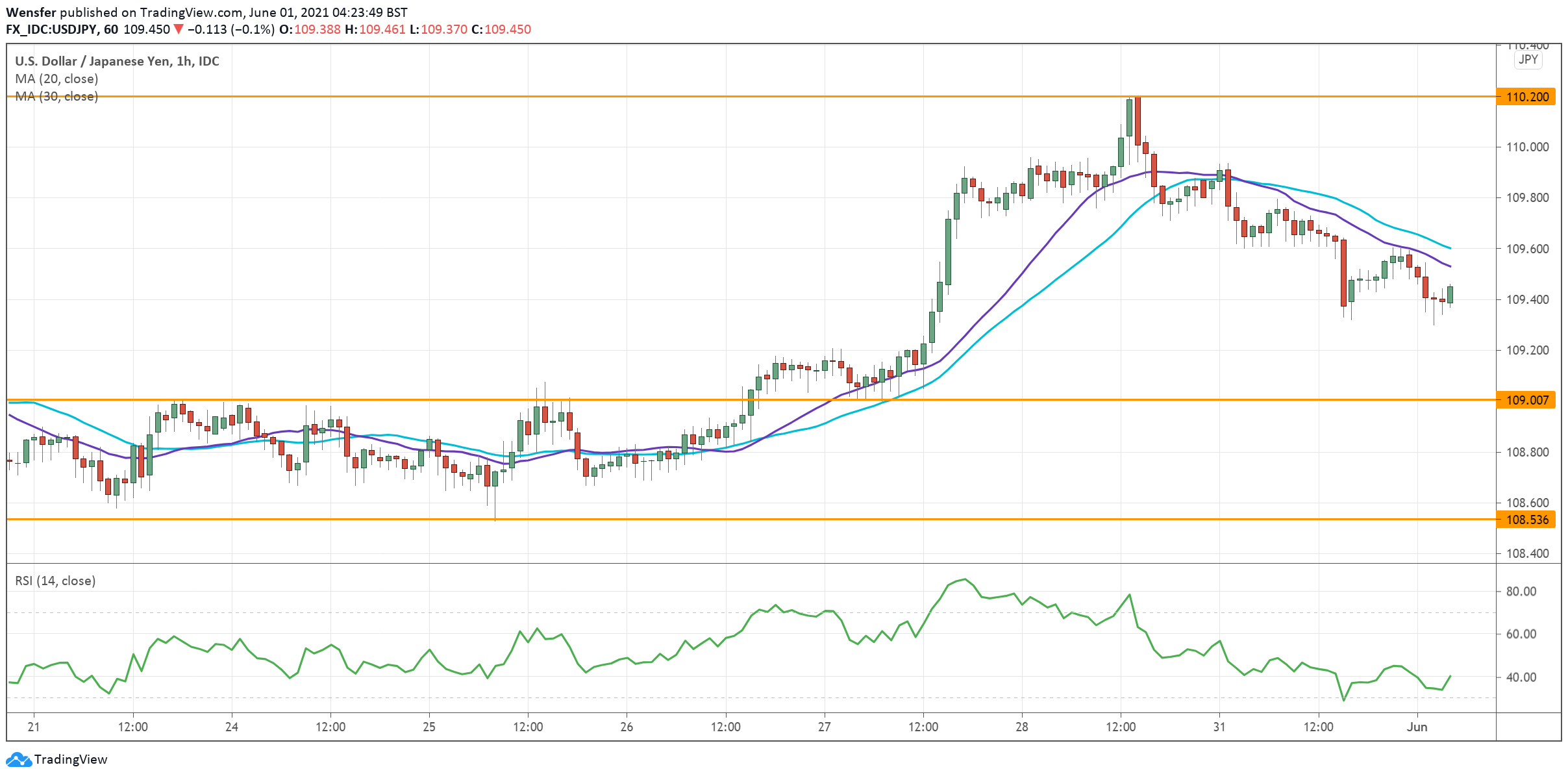
Task: Click the U.S. Dollar / Japanese Yen title
Action: (x=117, y=61)
